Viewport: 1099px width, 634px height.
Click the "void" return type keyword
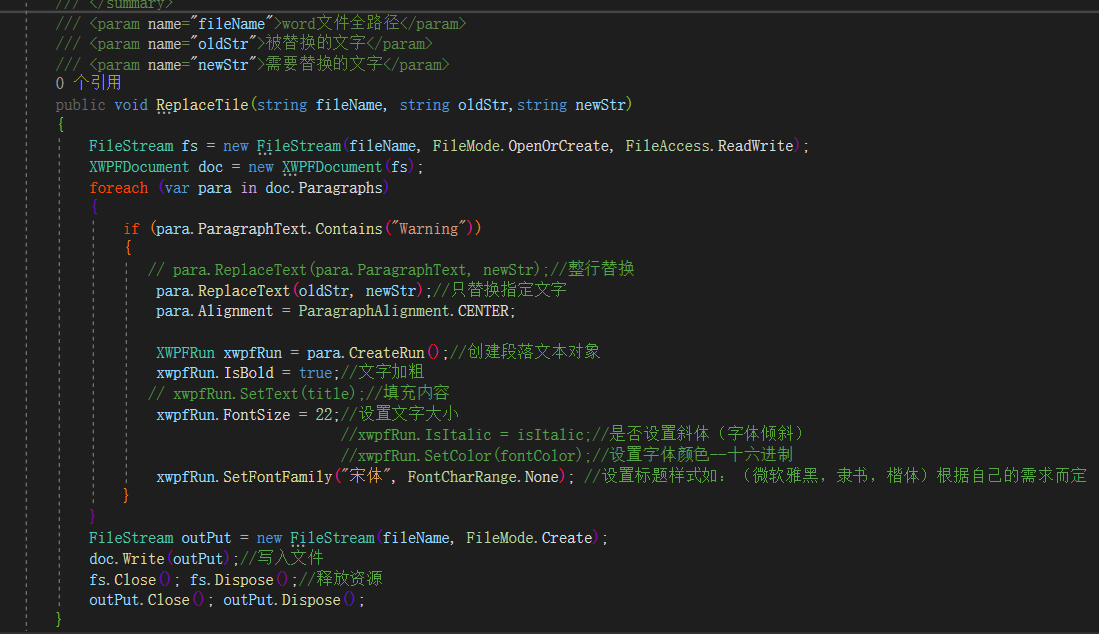131,105
